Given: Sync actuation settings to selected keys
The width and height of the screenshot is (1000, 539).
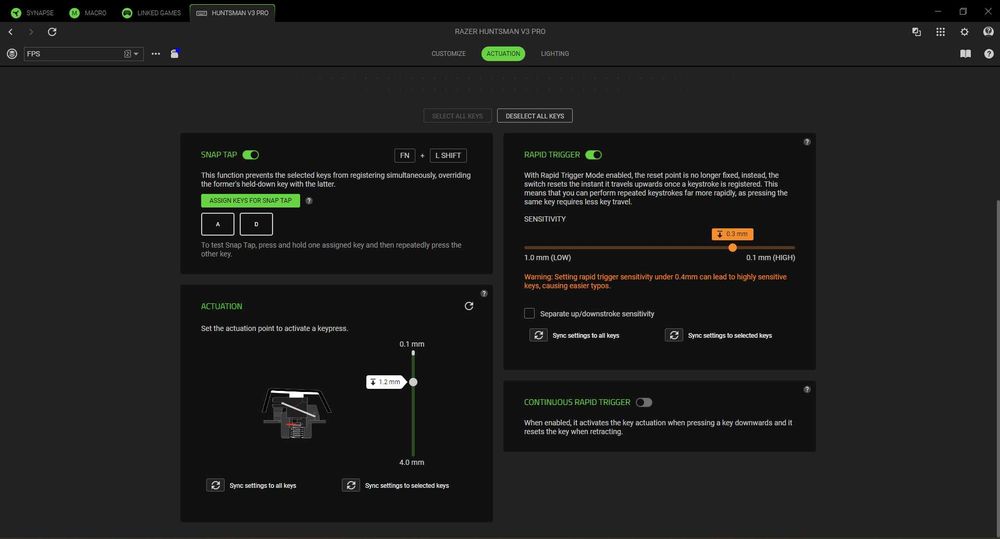Looking at the screenshot, I should 351,485.
